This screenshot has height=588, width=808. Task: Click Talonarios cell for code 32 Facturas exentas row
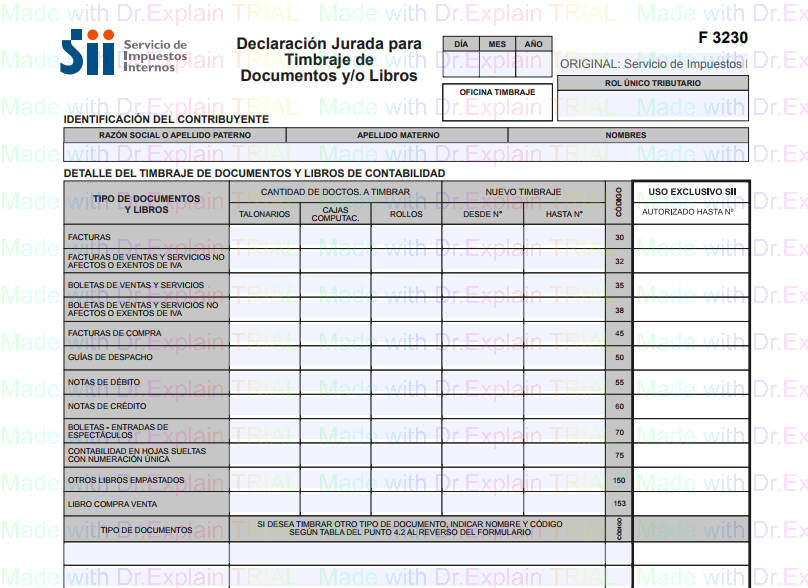[265, 261]
